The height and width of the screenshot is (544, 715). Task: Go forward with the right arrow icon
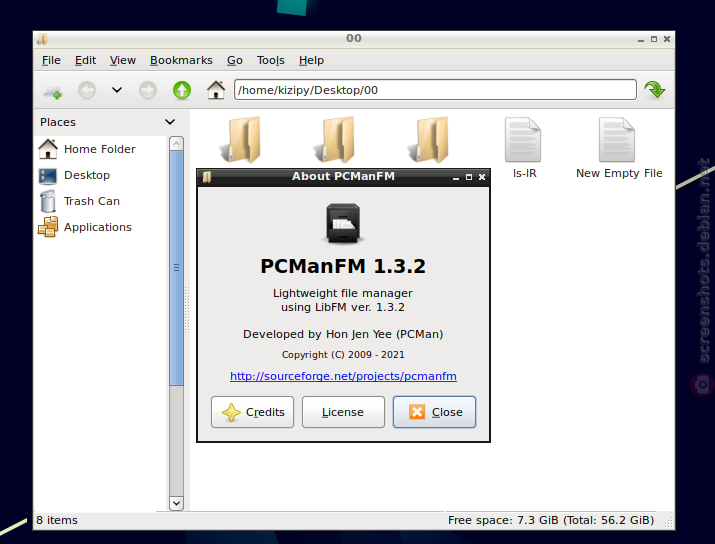pyautogui.click(x=148, y=90)
